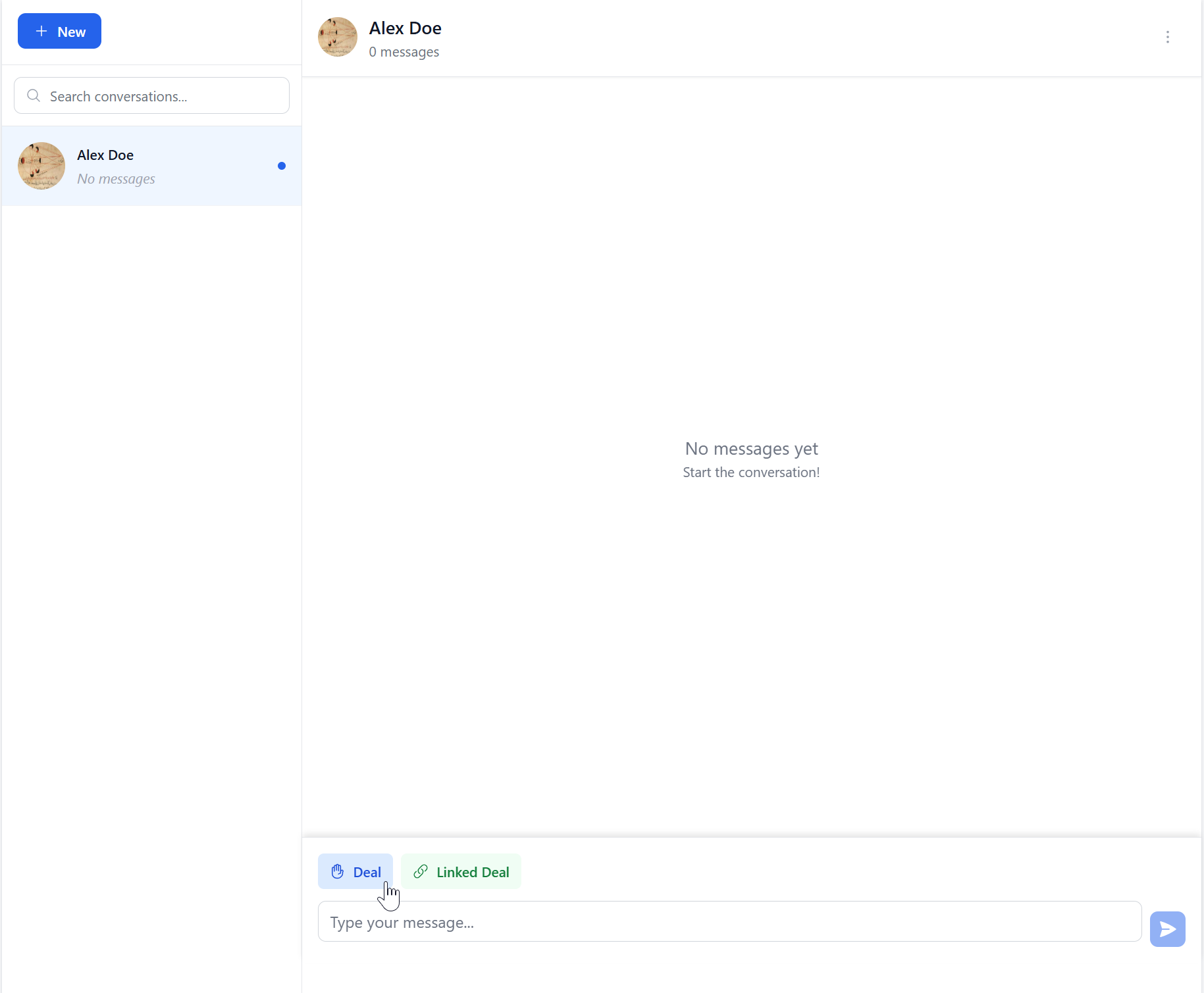Click the Linked Deal button
The height and width of the screenshot is (993, 1204).
coord(461,871)
